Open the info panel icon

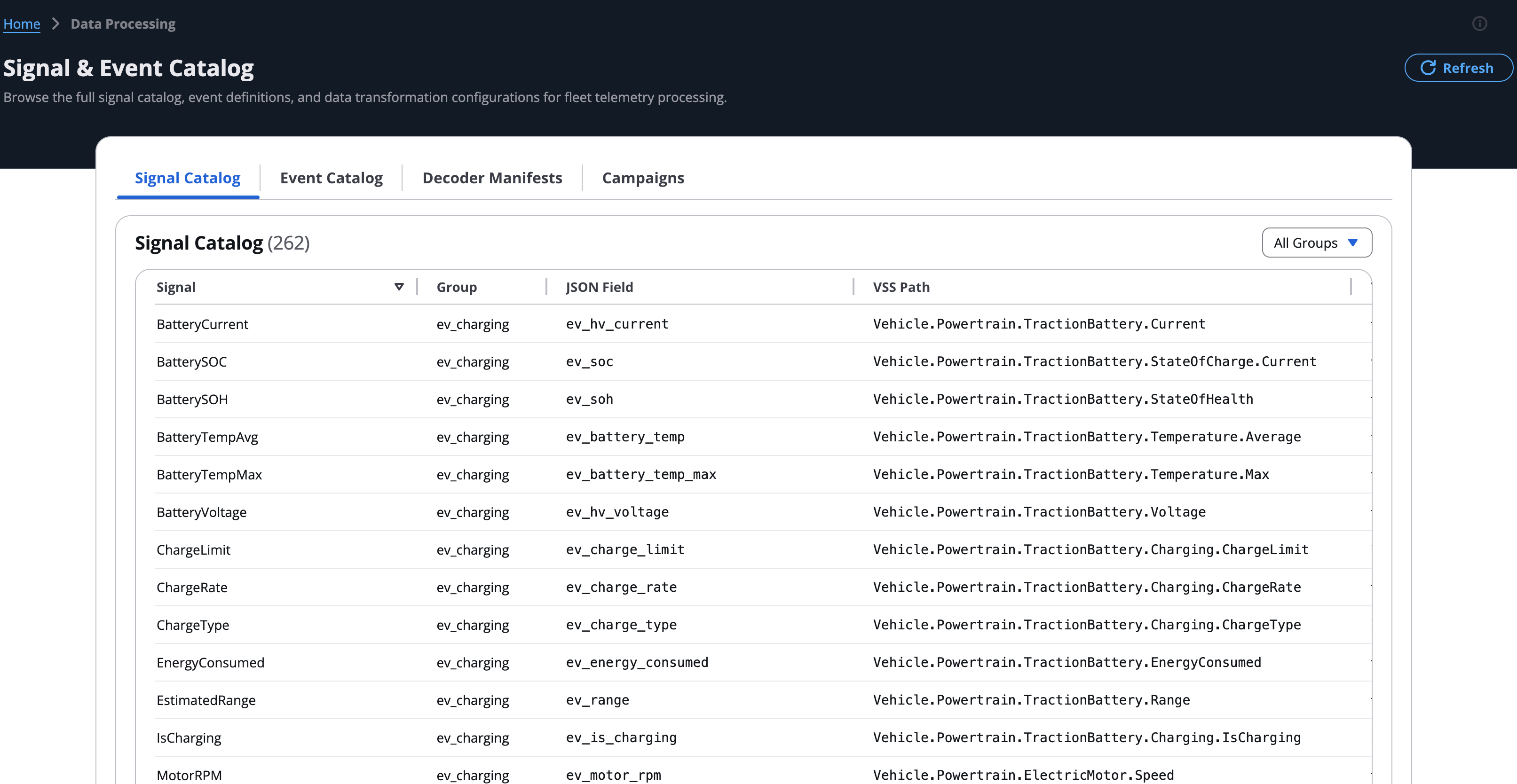pyautogui.click(x=1479, y=24)
